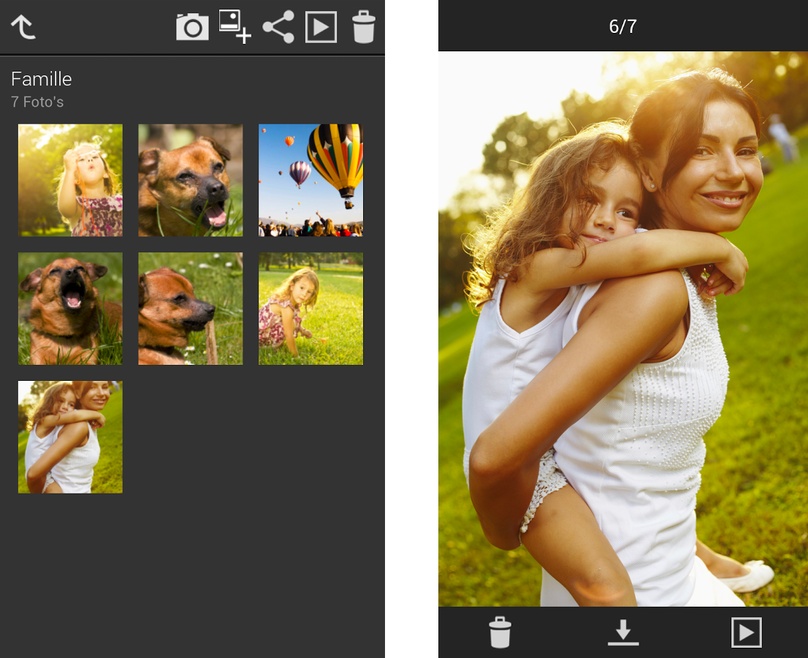Open the dog chewing a stick thumbnail

[x=190, y=309]
